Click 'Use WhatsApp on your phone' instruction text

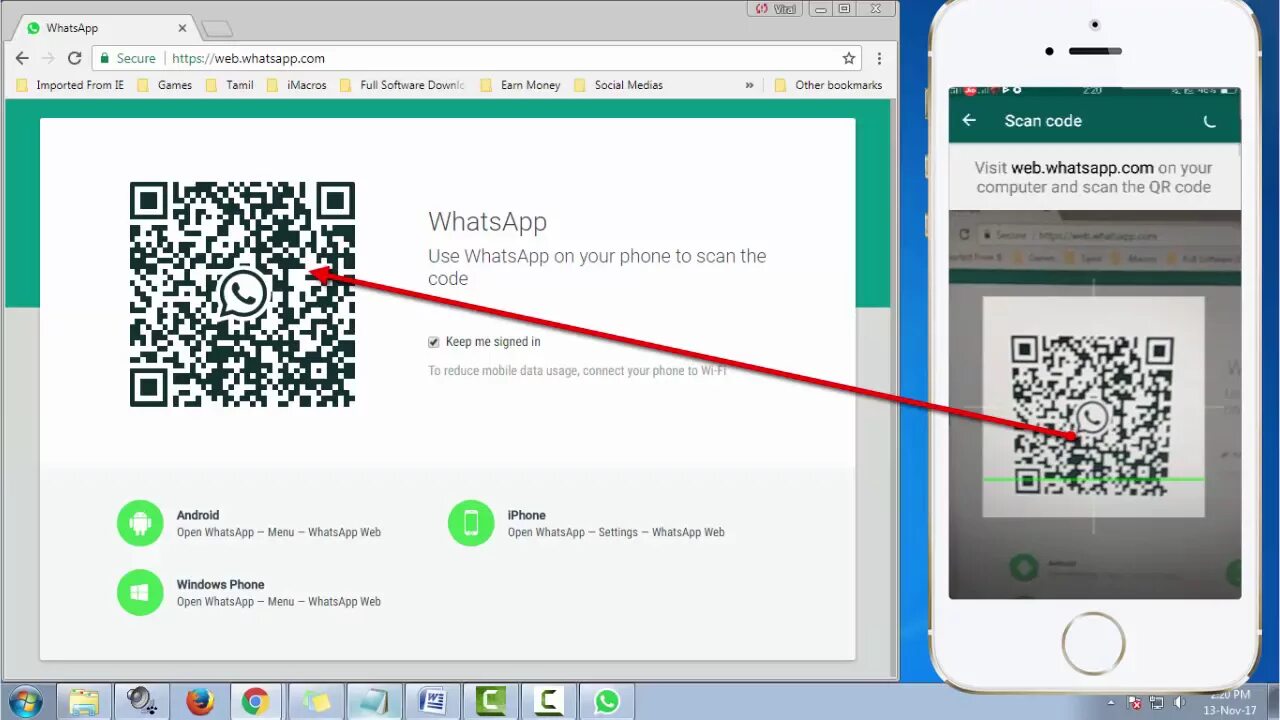tap(597, 267)
